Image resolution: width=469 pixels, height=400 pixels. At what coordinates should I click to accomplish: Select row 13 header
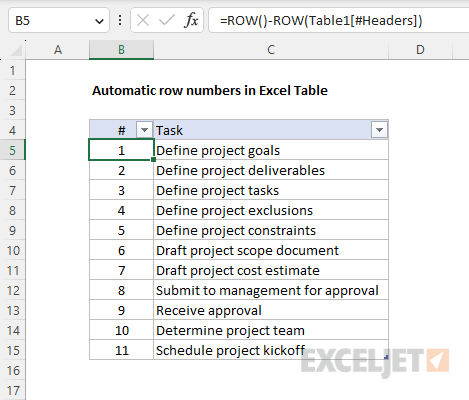coord(13,310)
